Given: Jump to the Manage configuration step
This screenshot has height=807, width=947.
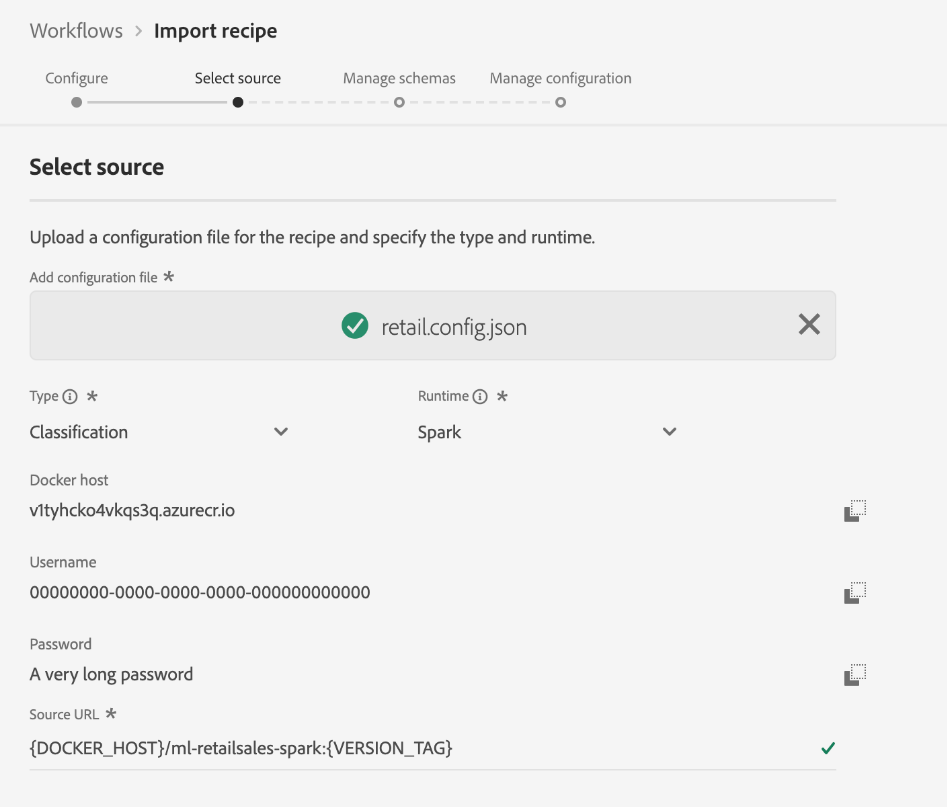Looking at the screenshot, I should 560,78.
